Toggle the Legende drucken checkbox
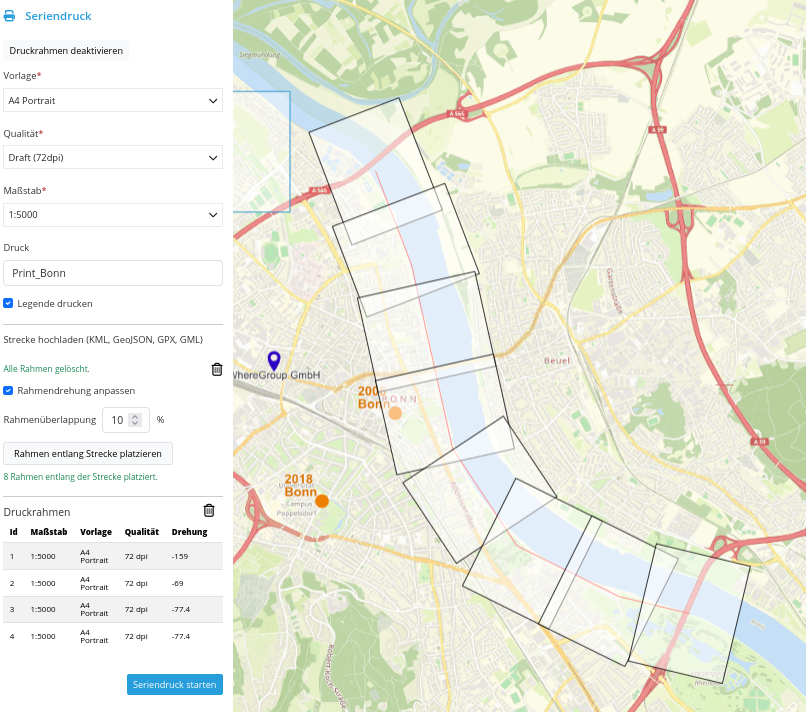This screenshot has height=712, width=806. (x=9, y=303)
